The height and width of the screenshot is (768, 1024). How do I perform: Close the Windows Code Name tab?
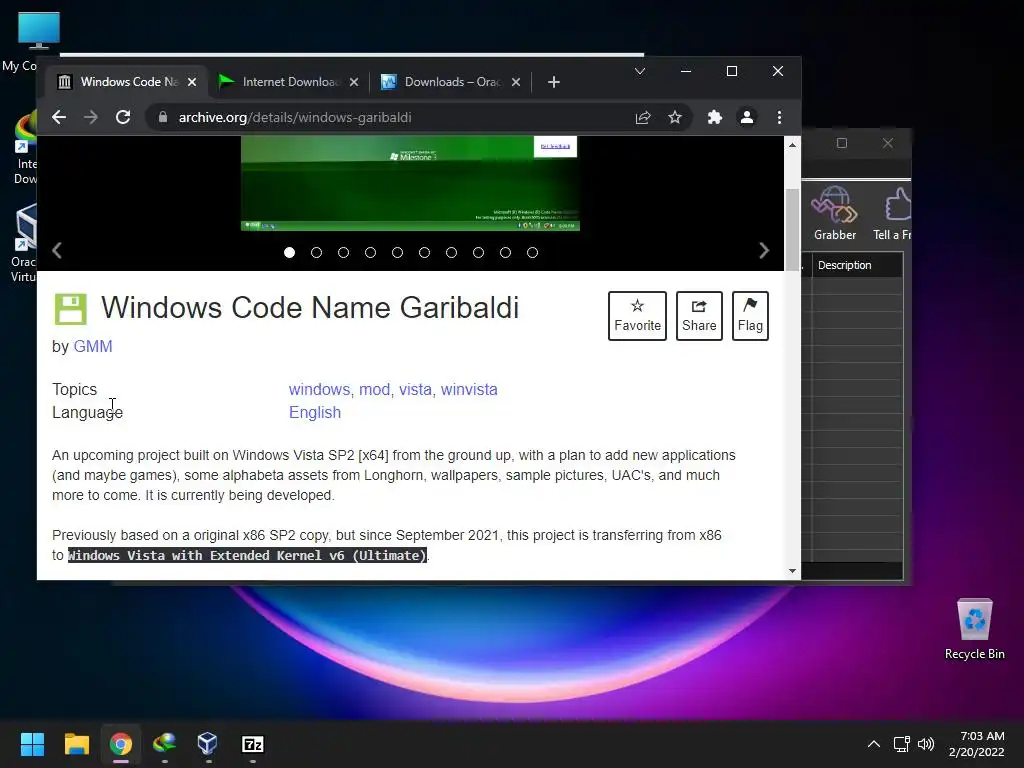[192, 82]
